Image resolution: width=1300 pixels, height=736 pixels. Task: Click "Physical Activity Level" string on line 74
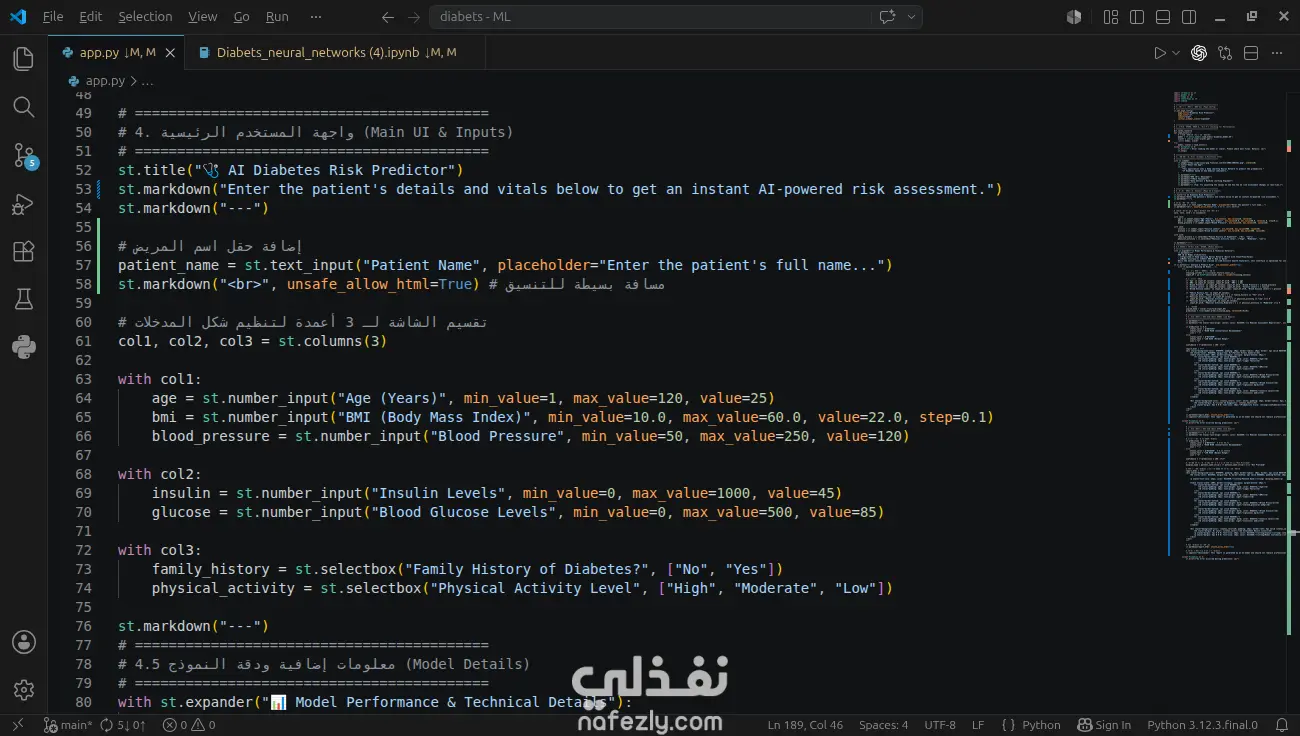pyautogui.click(x=535, y=588)
